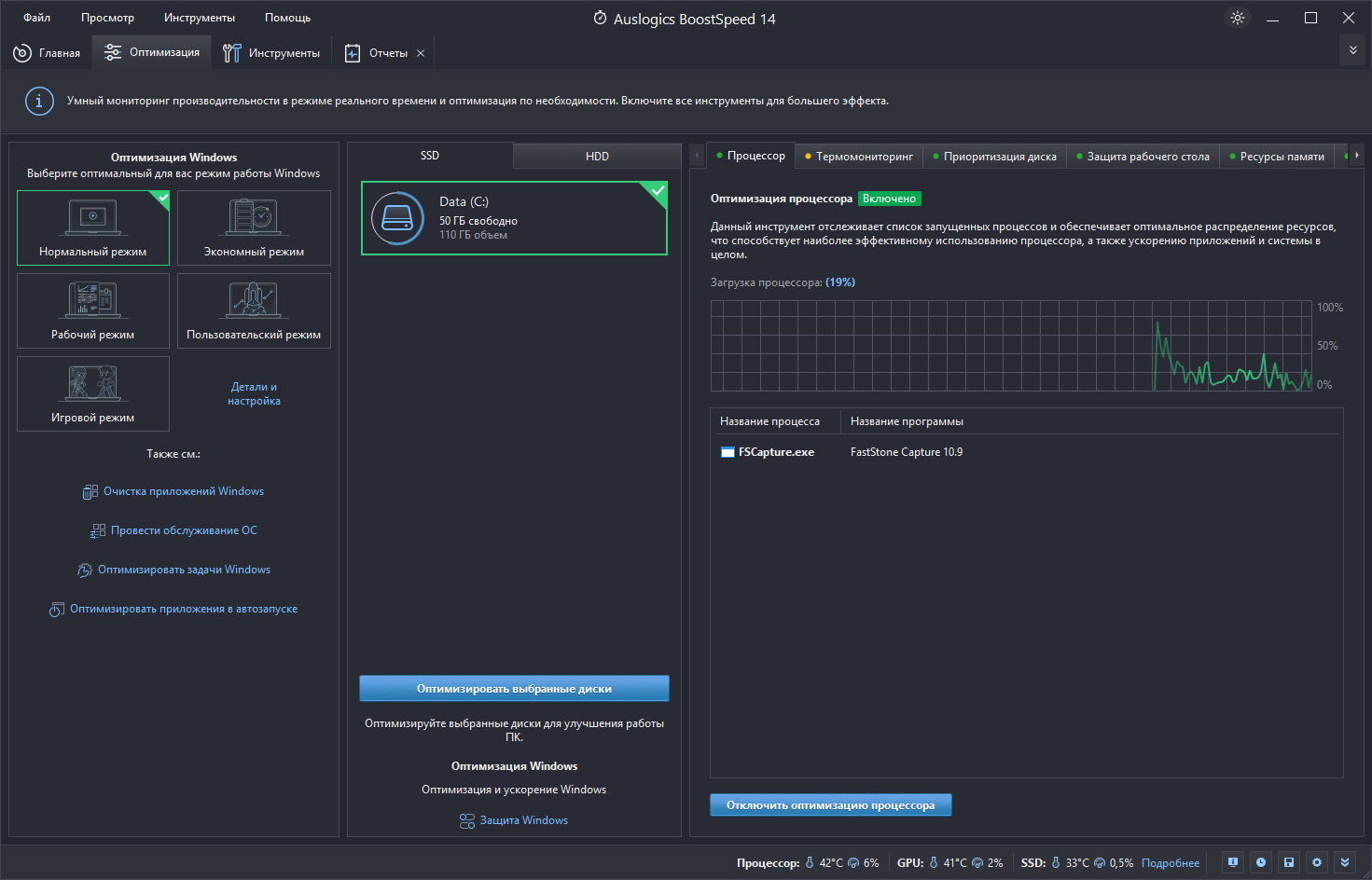Open the Приоритизация диска tab
The width and height of the screenshot is (1372, 880).
[x=995, y=157]
